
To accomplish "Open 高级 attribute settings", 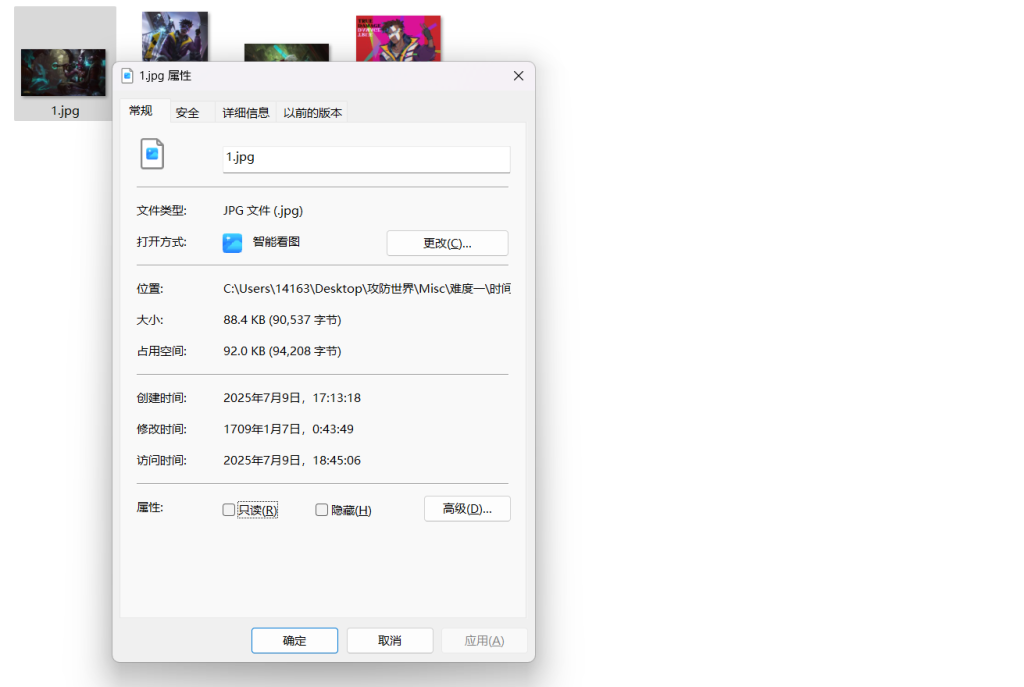I will point(467,509).
